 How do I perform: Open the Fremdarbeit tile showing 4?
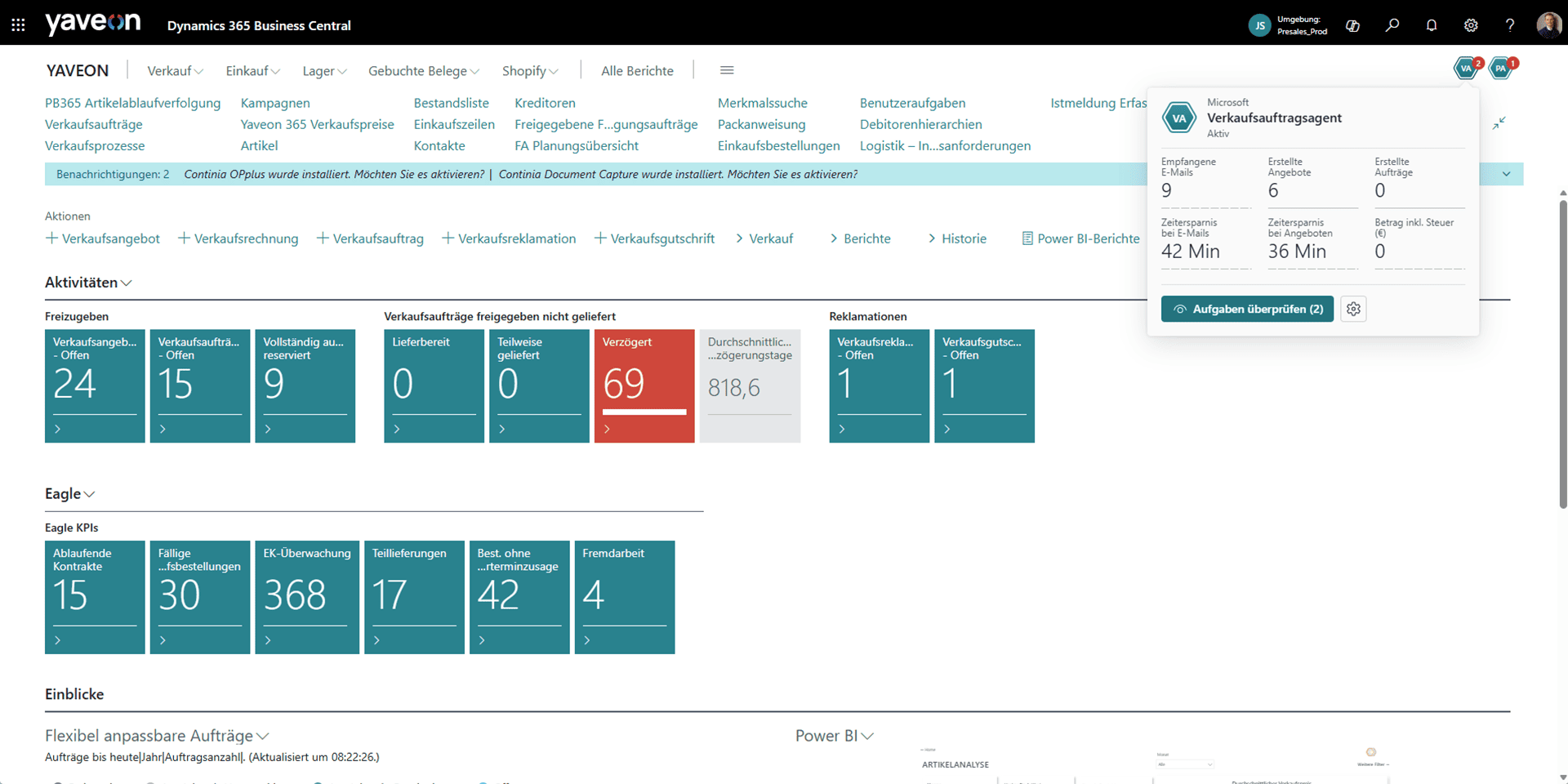(x=625, y=597)
